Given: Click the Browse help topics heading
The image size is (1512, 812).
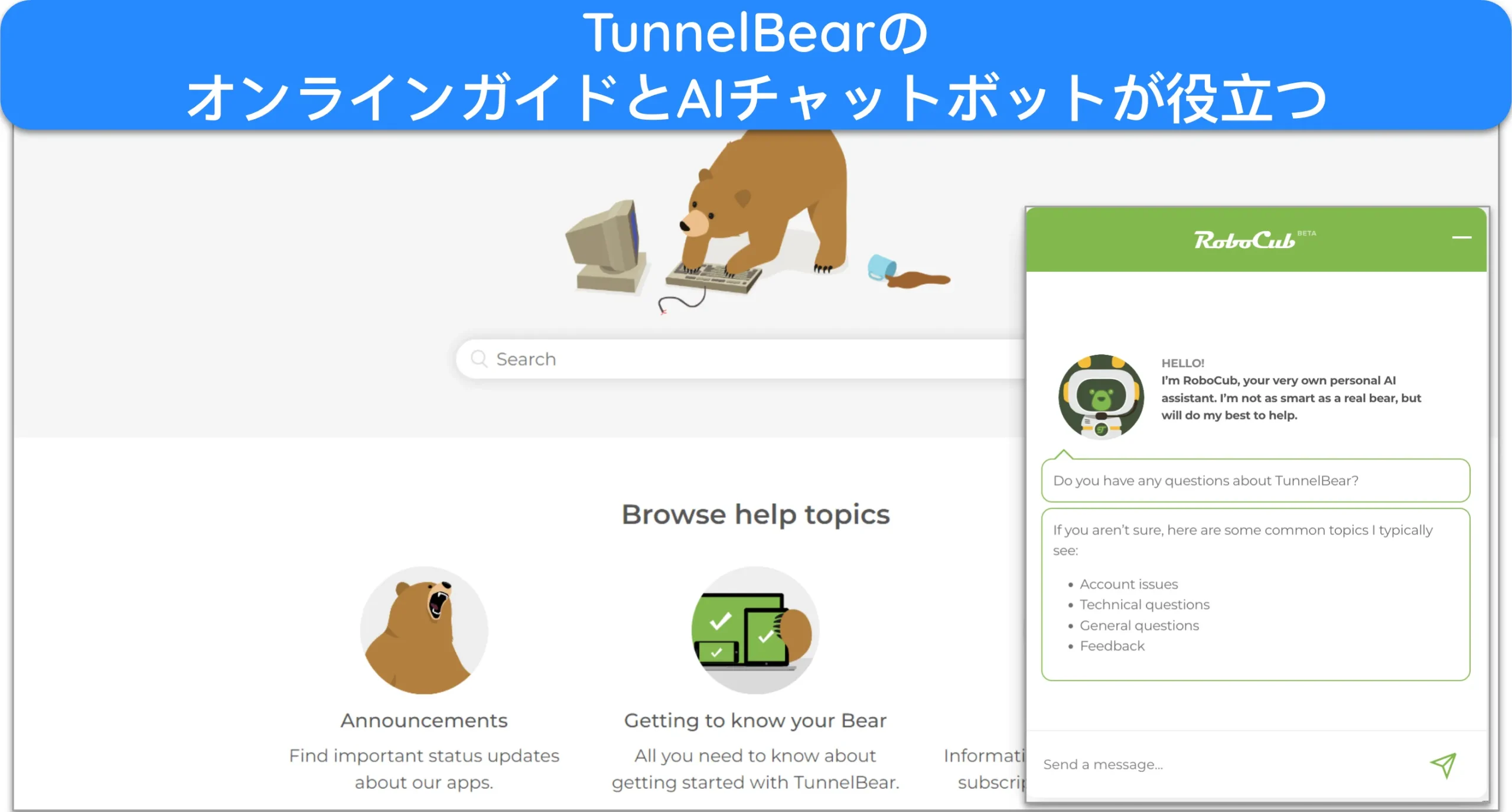Looking at the screenshot, I should pyautogui.click(x=755, y=514).
